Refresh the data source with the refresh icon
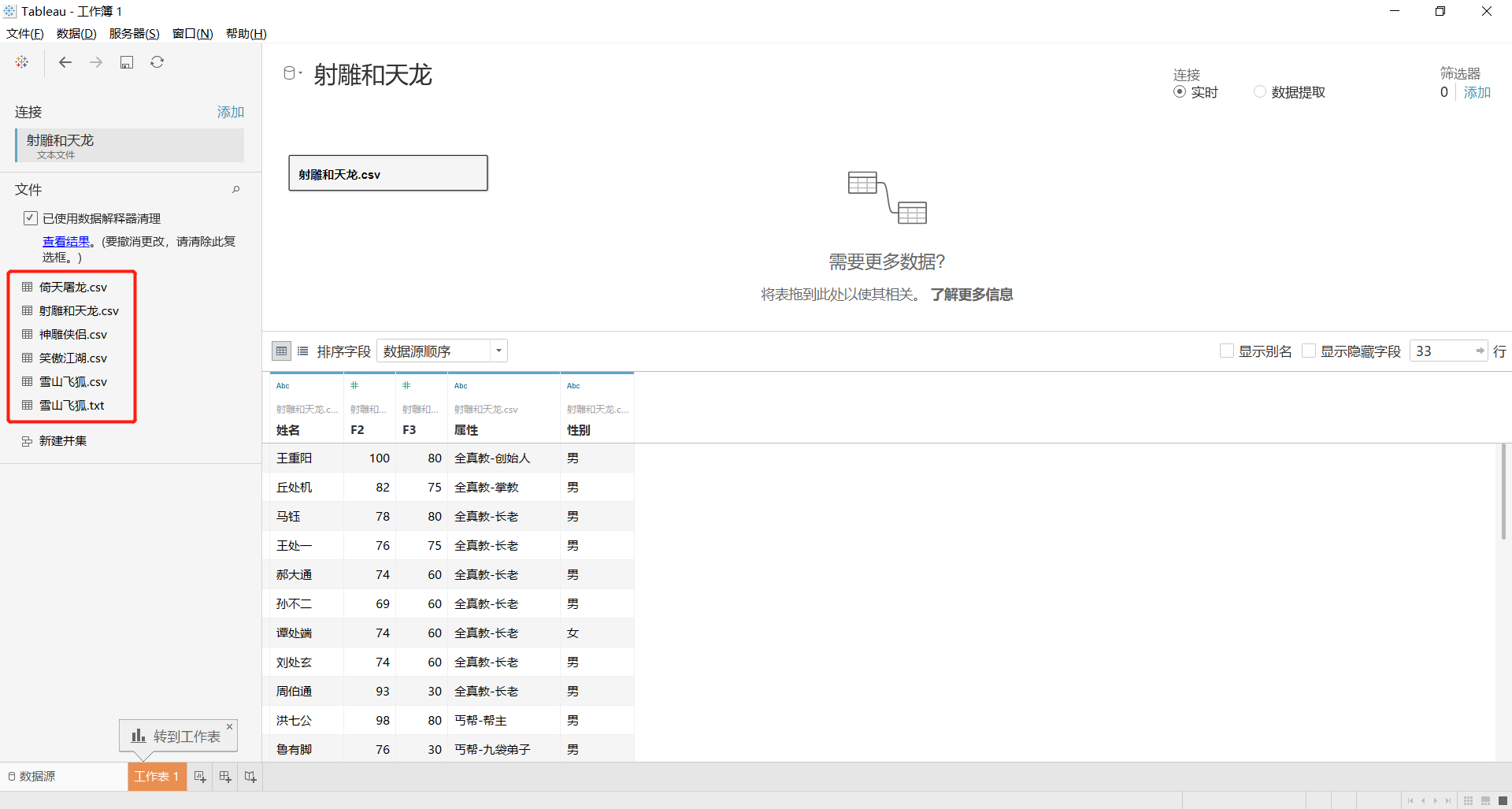Image resolution: width=1512 pixels, height=809 pixels. pyautogui.click(x=157, y=62)
